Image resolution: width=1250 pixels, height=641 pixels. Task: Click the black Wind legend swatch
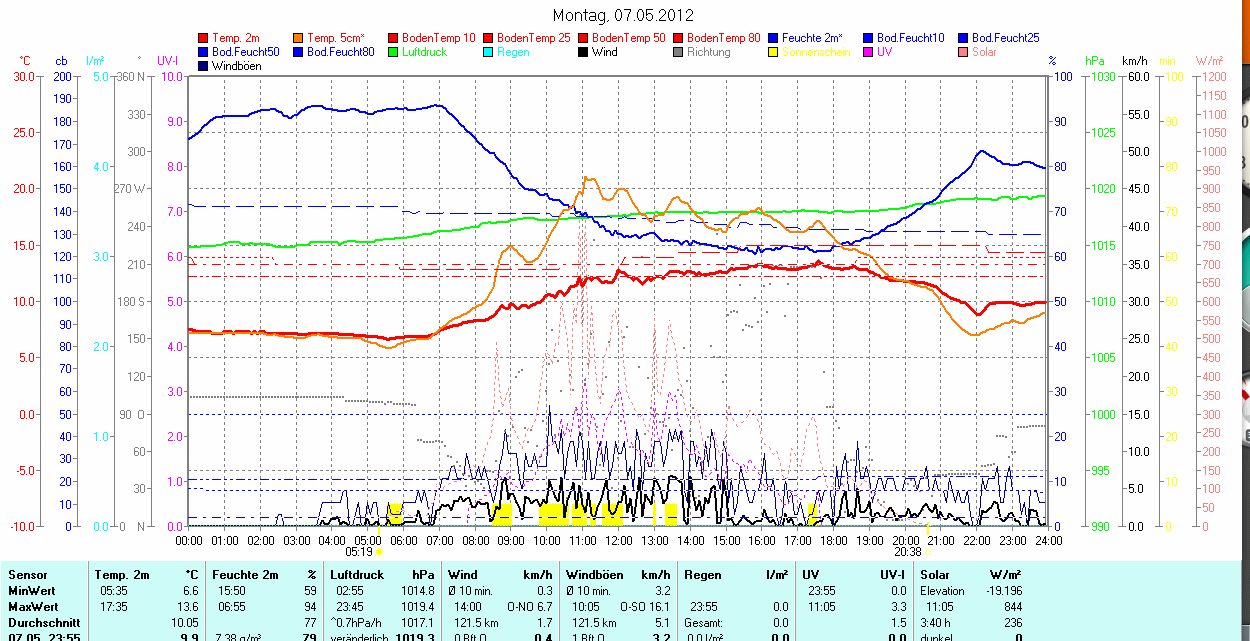(583, 52)
